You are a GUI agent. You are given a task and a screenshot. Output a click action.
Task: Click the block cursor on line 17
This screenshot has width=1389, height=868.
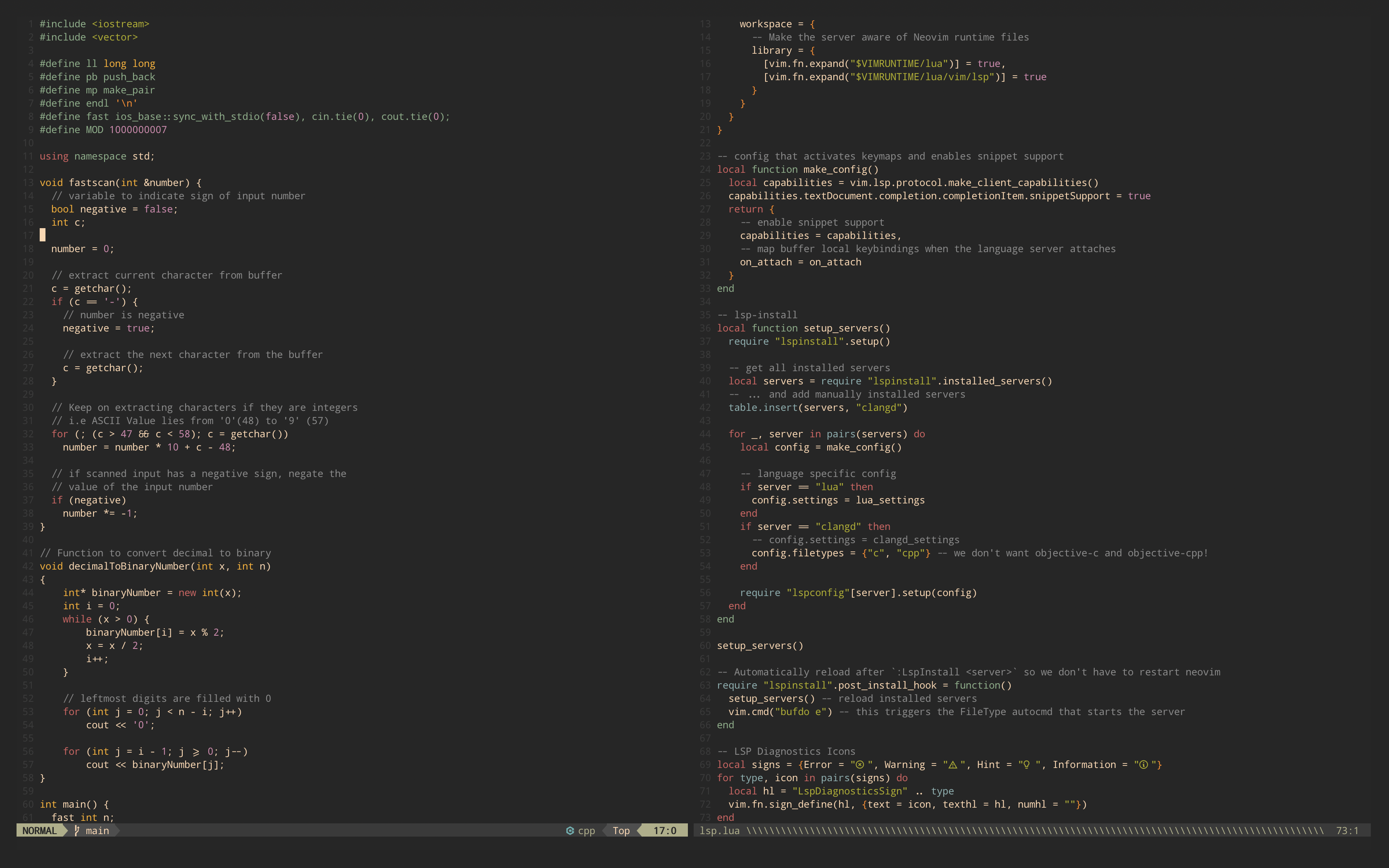(x=43, y=235)
